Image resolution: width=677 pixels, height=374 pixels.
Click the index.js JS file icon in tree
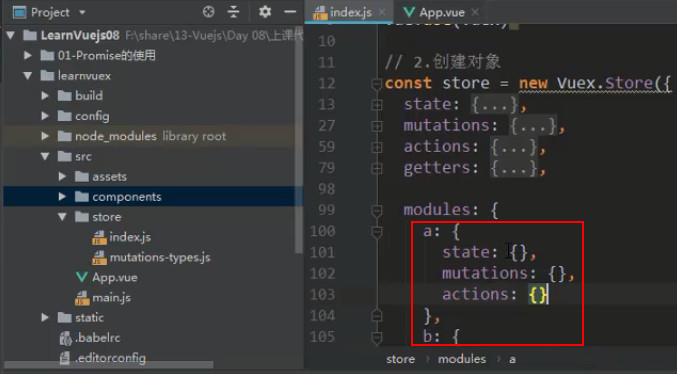coord(99,237)
